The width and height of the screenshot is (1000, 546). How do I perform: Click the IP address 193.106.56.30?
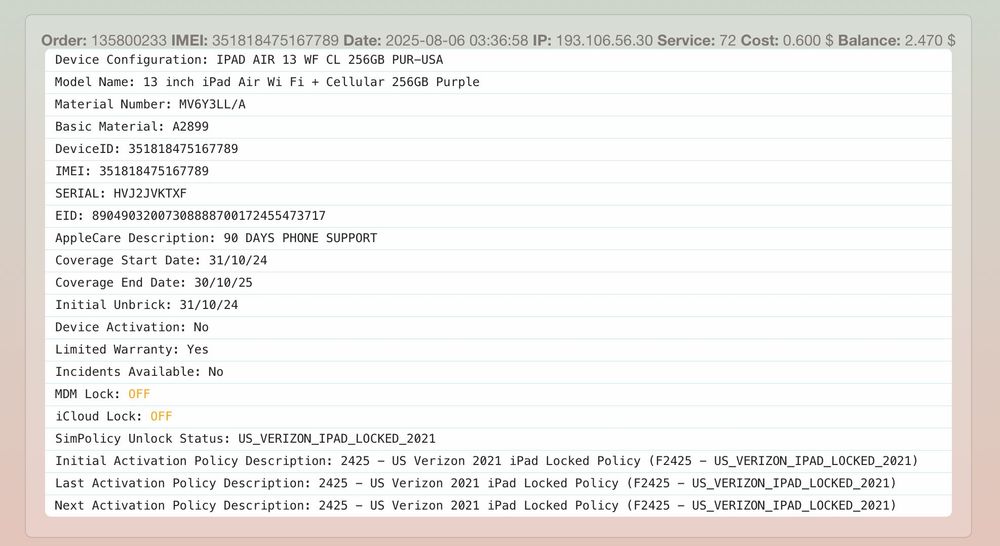[x=604, y=40]
